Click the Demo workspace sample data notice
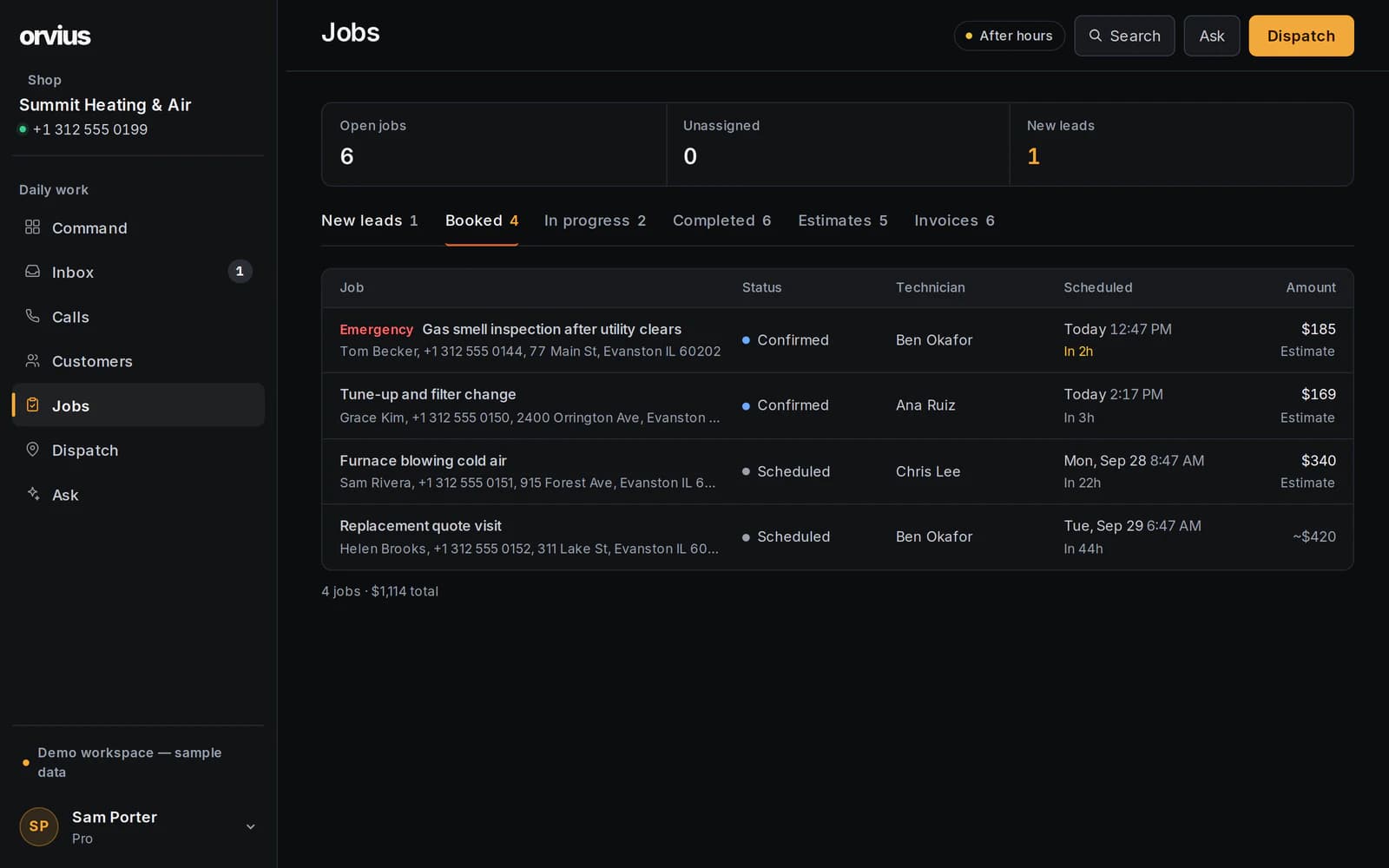Image resolution: width=1389 pixels, height=868 pixels. (x=129, y=762)
